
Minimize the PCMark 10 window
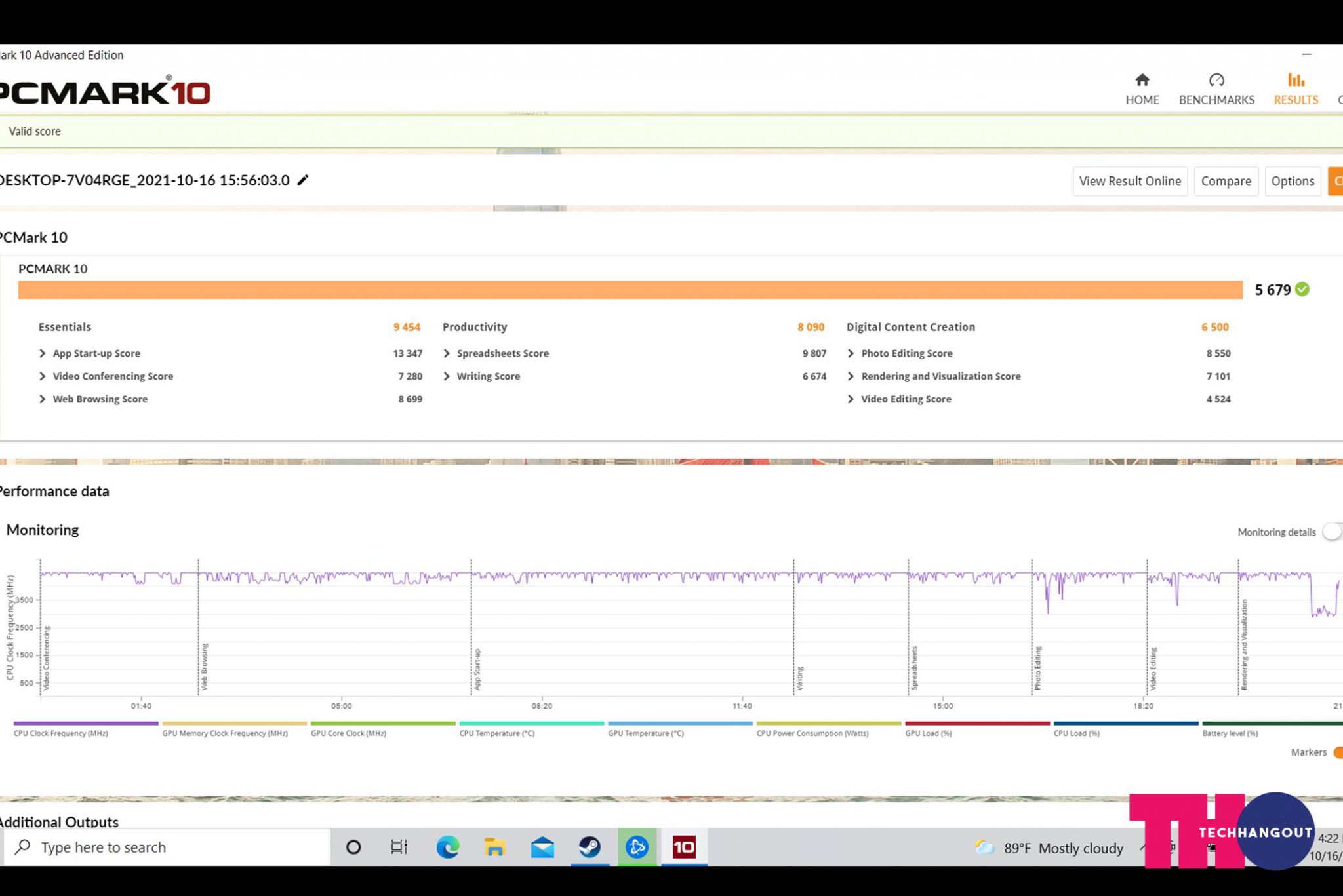coord(1306,54)
